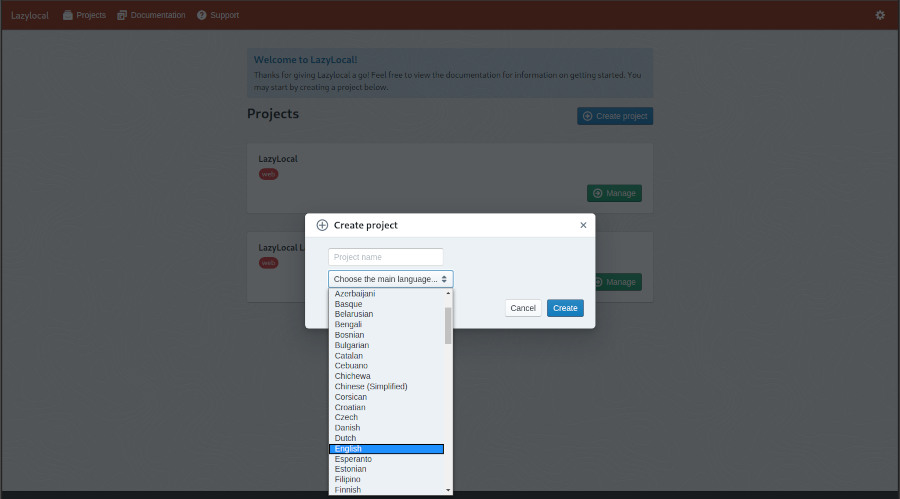Open the Documentation nav item
Screen dimensions: 900x499
coord(151,15)
